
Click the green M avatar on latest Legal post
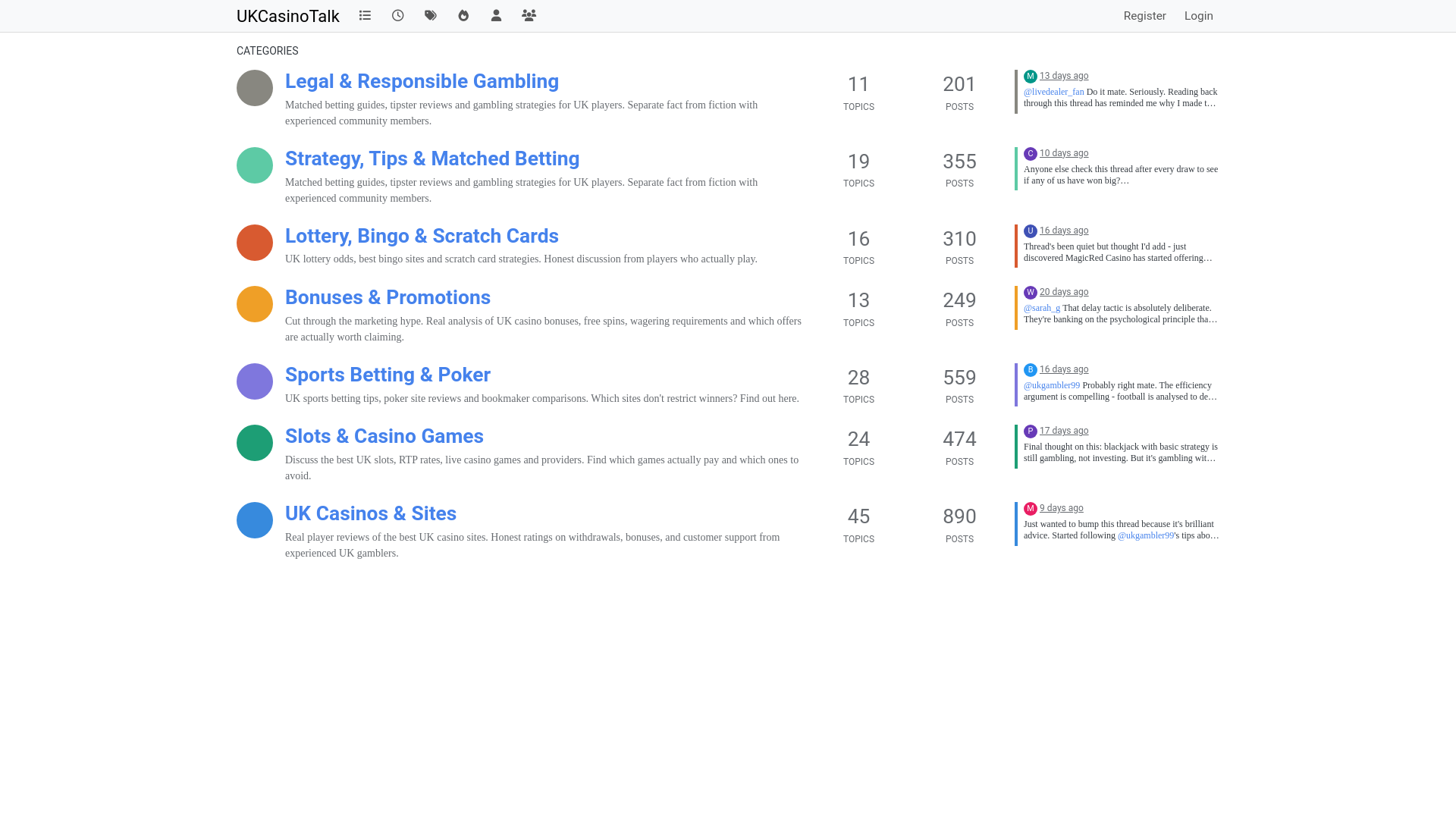tap(1030, 77)
